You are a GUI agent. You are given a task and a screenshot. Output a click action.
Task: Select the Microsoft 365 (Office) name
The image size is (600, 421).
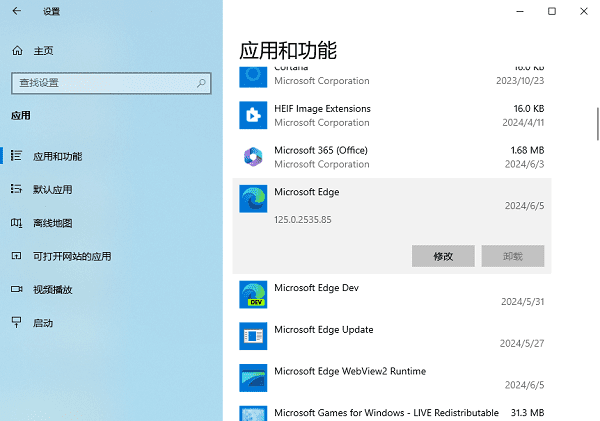(321, 150)
